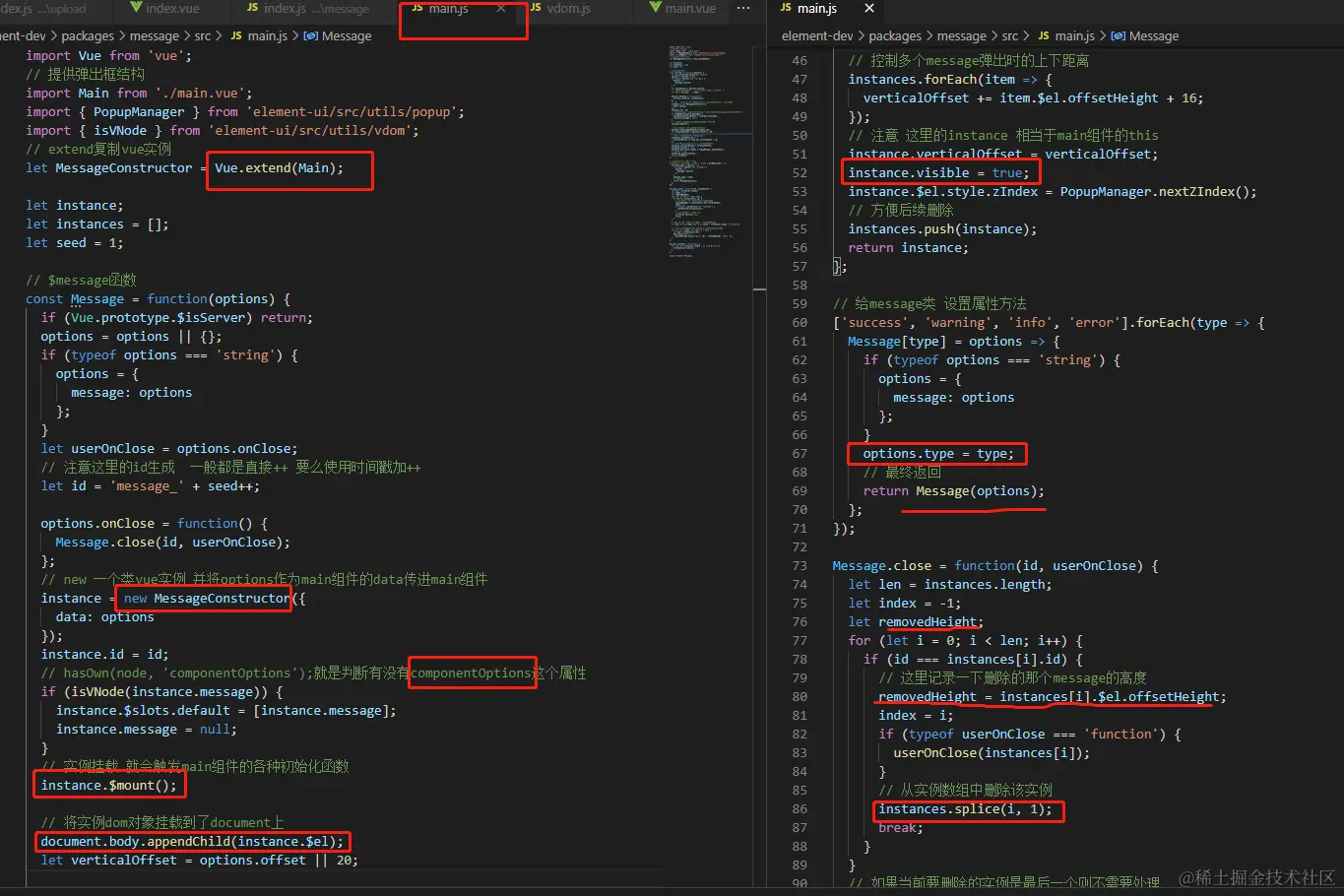The width and height of the screenshot is (1344, 896).
Task: Click the 'data: options' line
Action: tap(104, 616)
